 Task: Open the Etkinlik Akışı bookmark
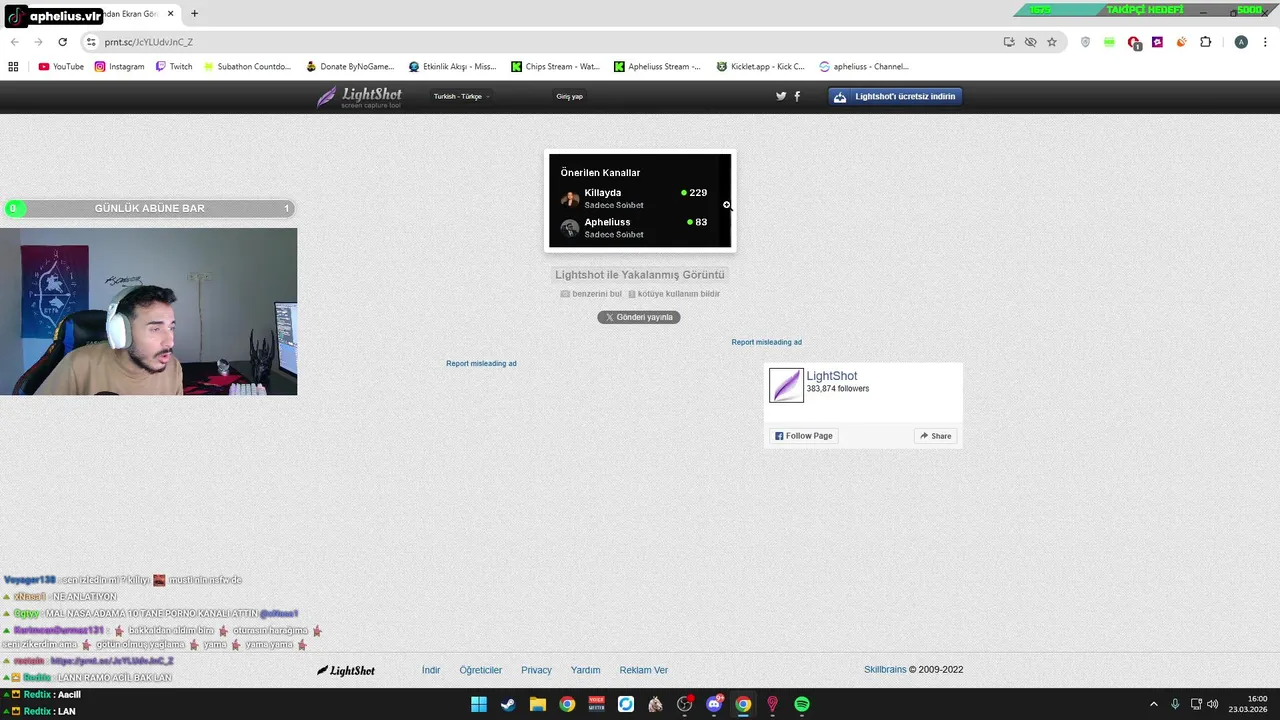[452, 67]
